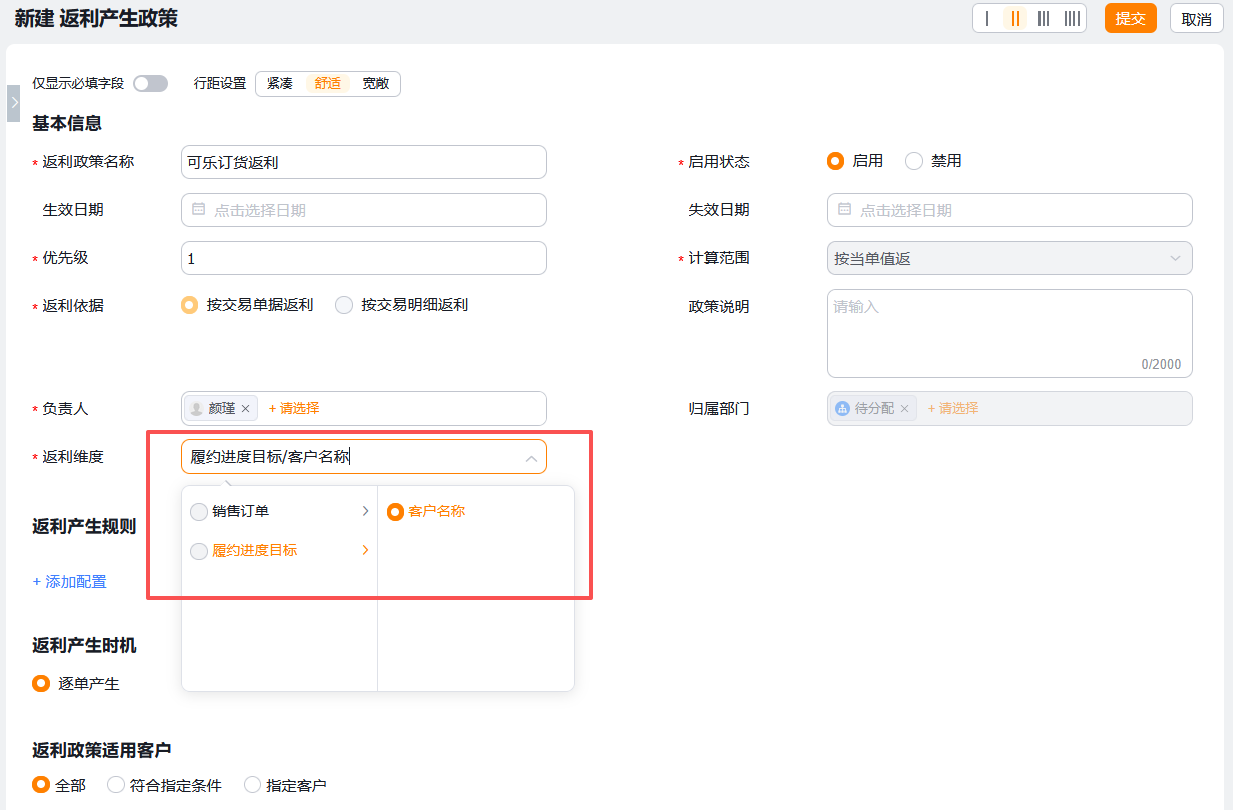Select 启用 radio button
1233x810 pixels.
pyautogui.click(x=835, y=161)
